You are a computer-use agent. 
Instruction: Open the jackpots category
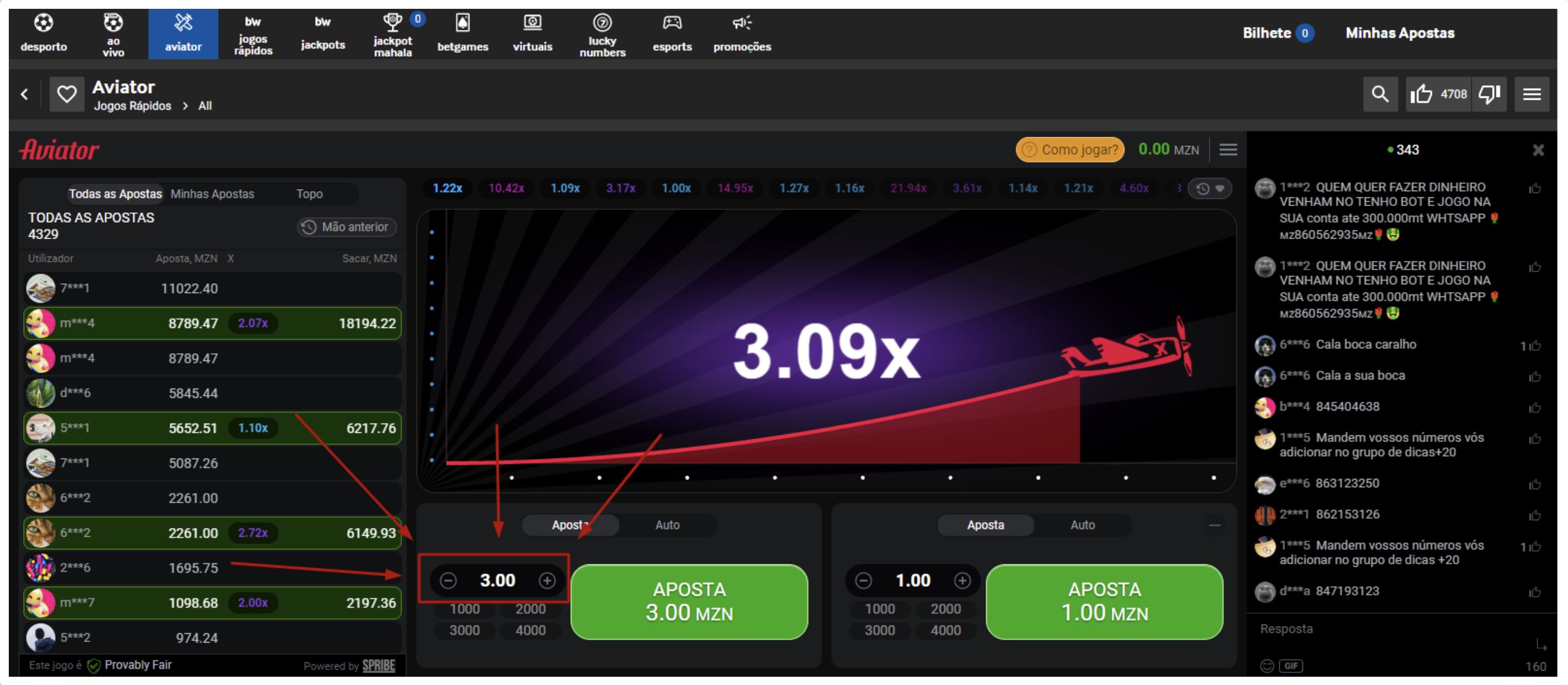(323, 34)
